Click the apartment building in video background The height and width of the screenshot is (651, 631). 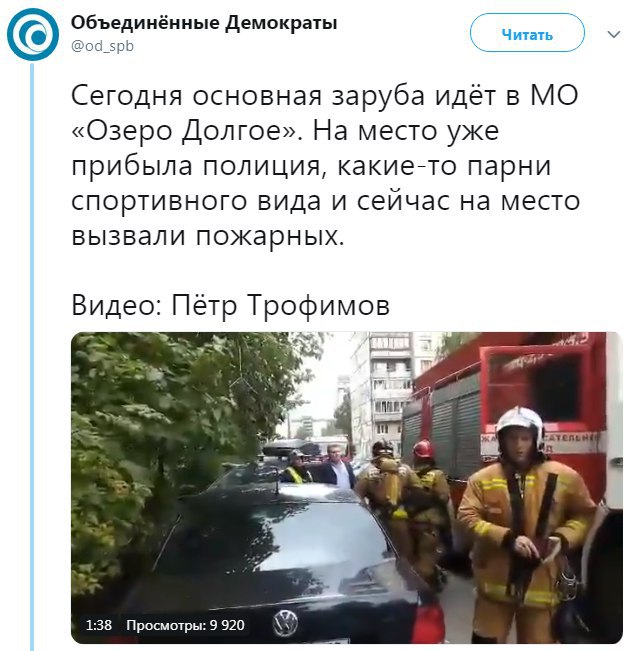(x=384, y=390)
